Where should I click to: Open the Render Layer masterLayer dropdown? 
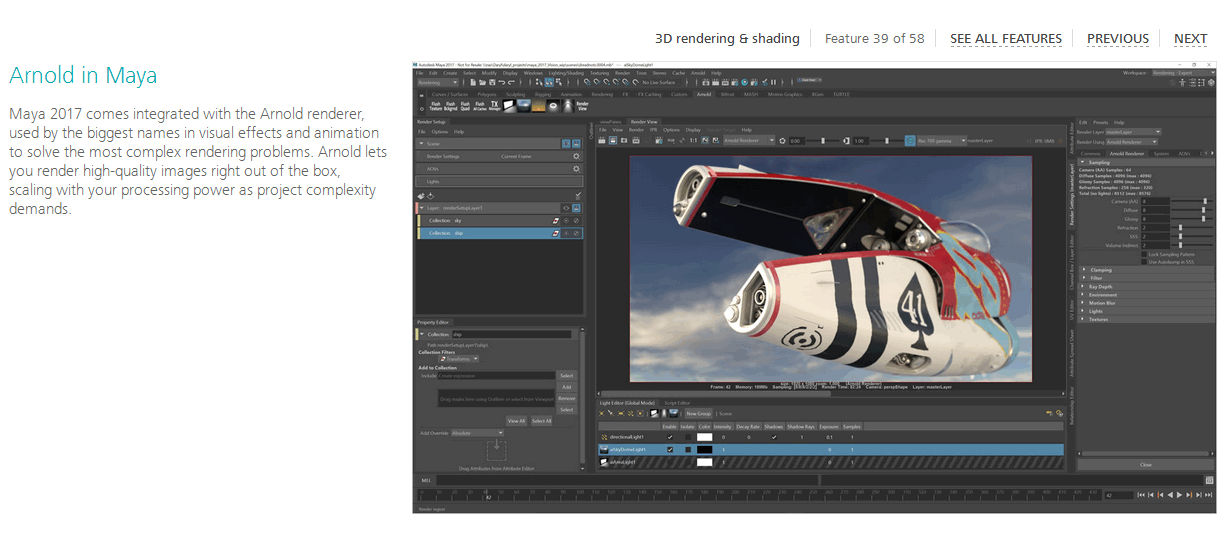pos(1133,132)
